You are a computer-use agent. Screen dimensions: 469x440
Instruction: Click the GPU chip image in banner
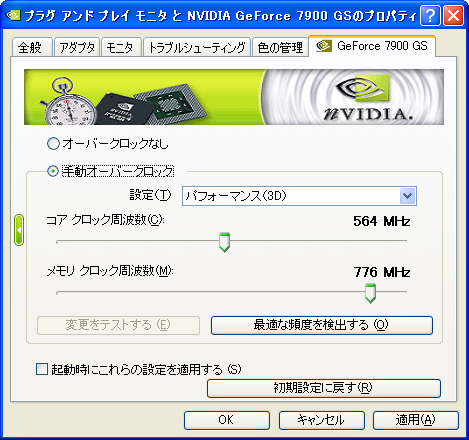[x=171, y=104]
